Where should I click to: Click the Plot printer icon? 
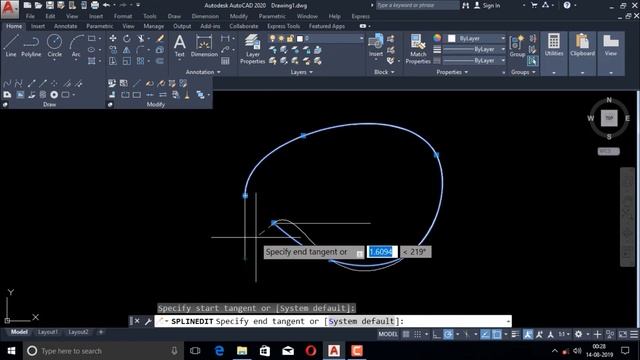[x=95, y=5]
